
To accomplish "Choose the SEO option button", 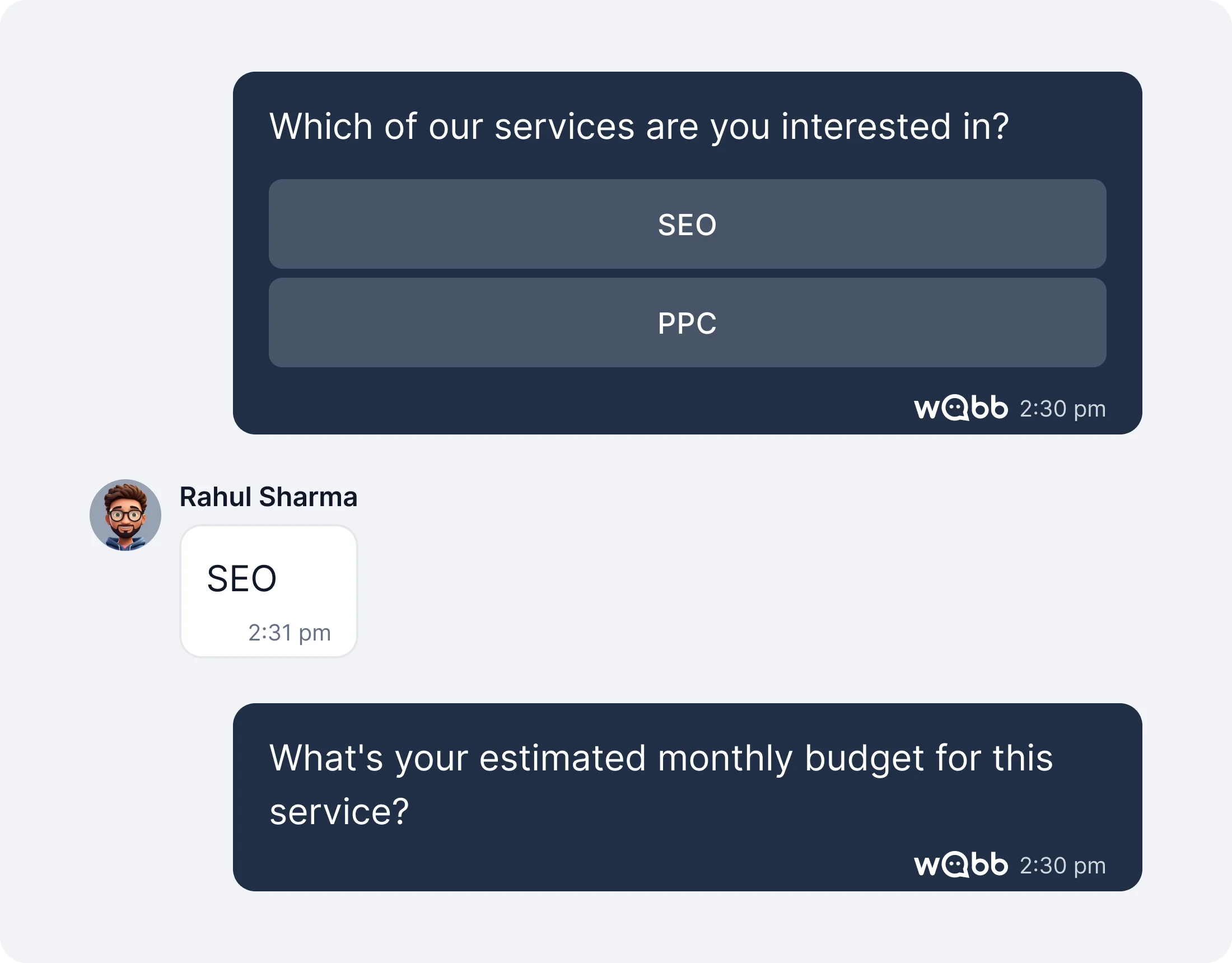I will click(687, 224).
